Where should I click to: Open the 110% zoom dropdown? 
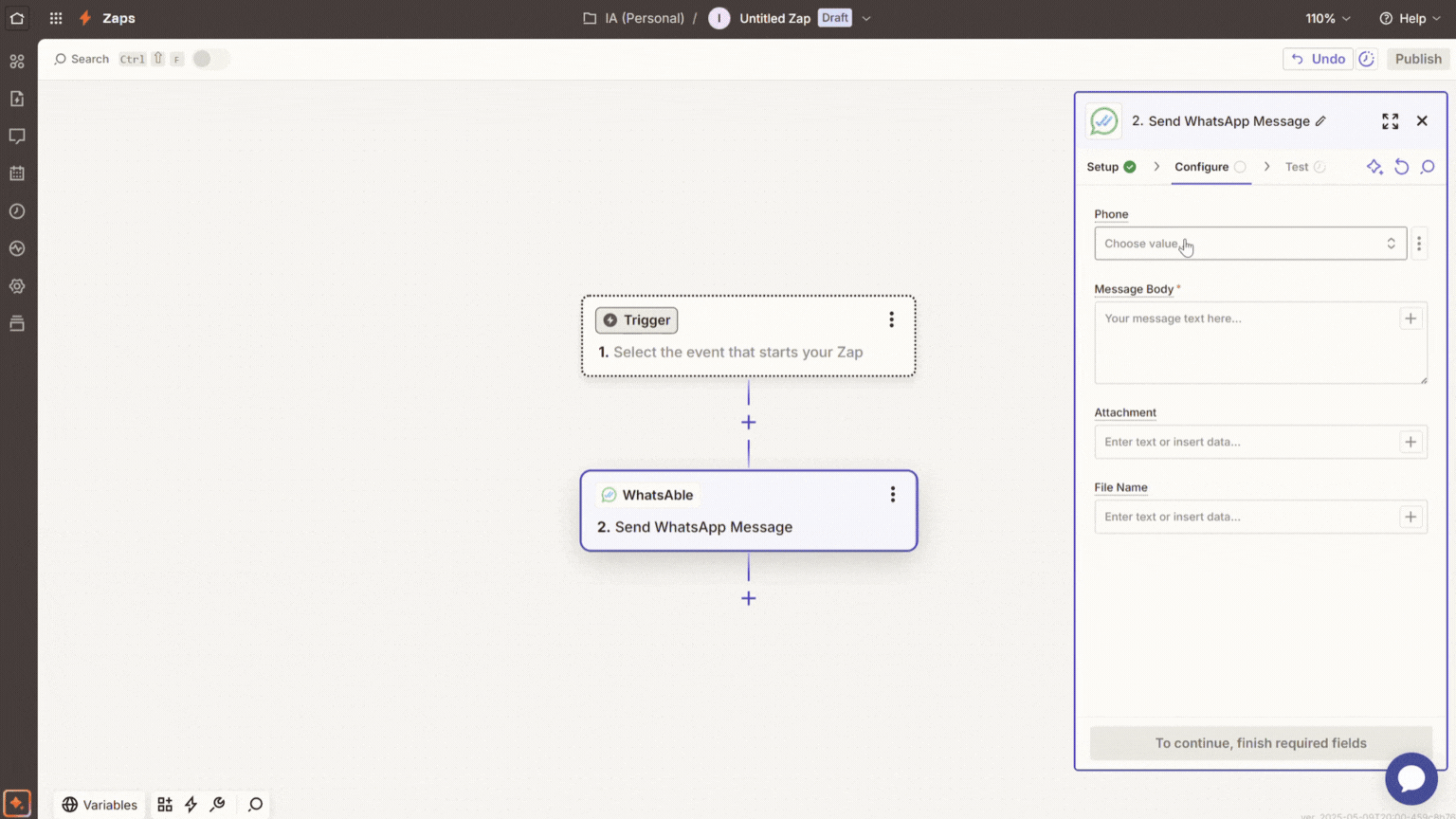coord(1327,18)
